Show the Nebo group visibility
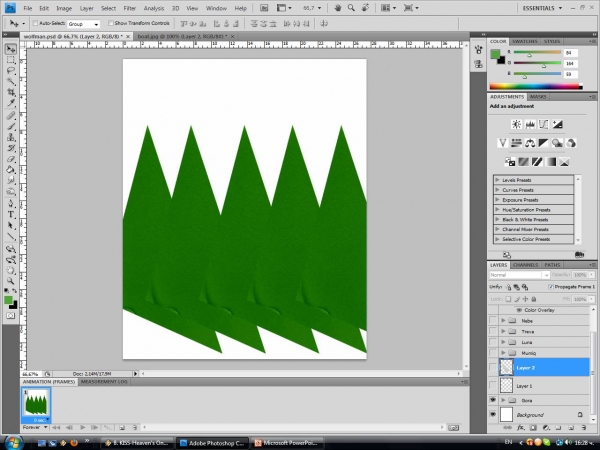The width and height of the screenshot is (600, 450). pos(493,321)
